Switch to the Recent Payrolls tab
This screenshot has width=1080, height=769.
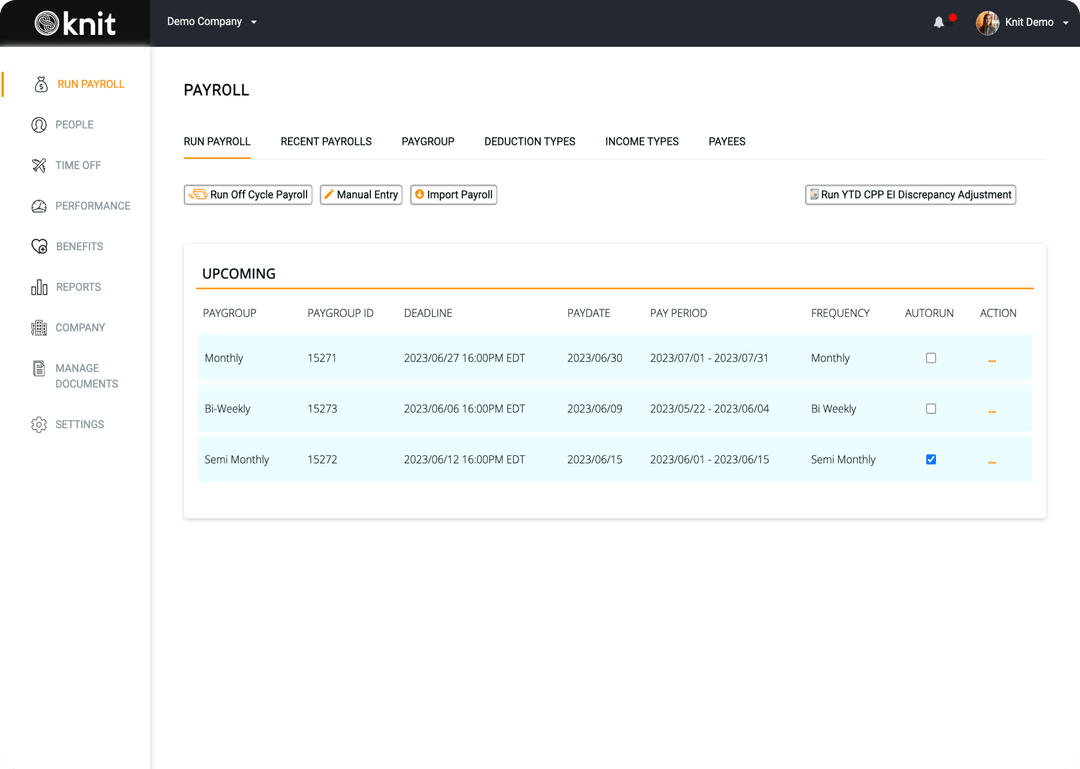(x=326, y=141)
